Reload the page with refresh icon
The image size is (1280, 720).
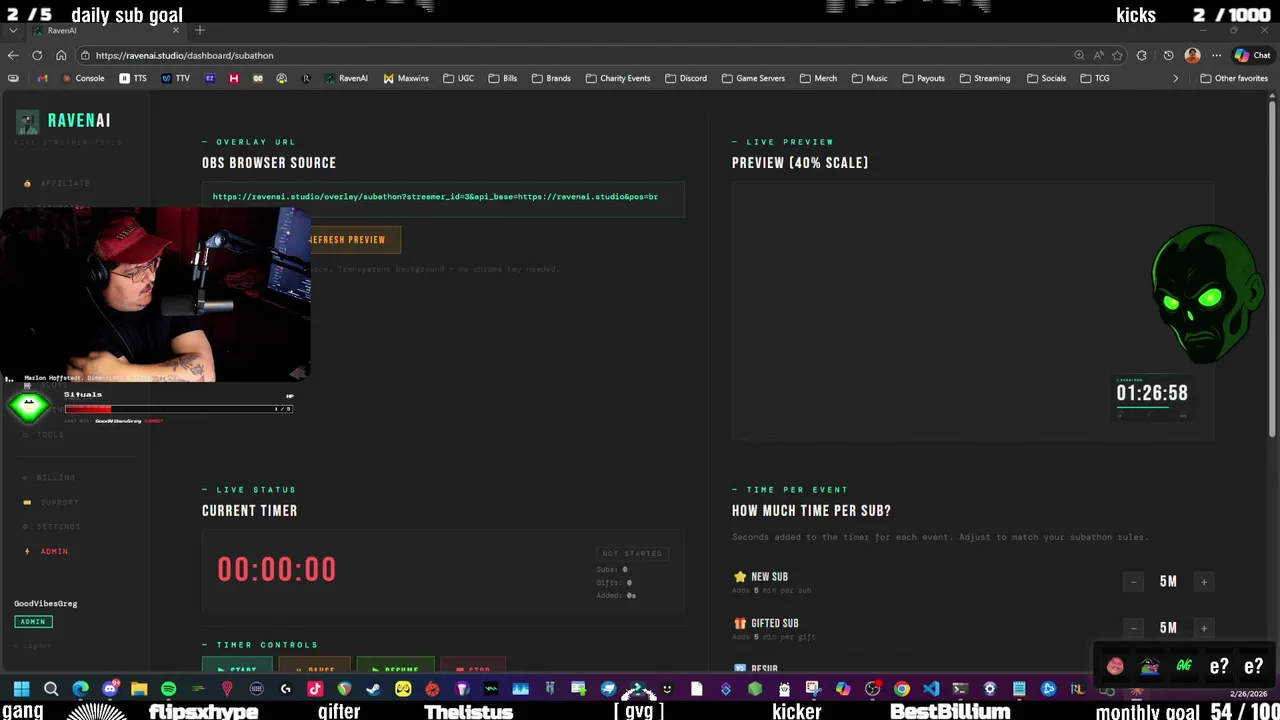(37, 55)
